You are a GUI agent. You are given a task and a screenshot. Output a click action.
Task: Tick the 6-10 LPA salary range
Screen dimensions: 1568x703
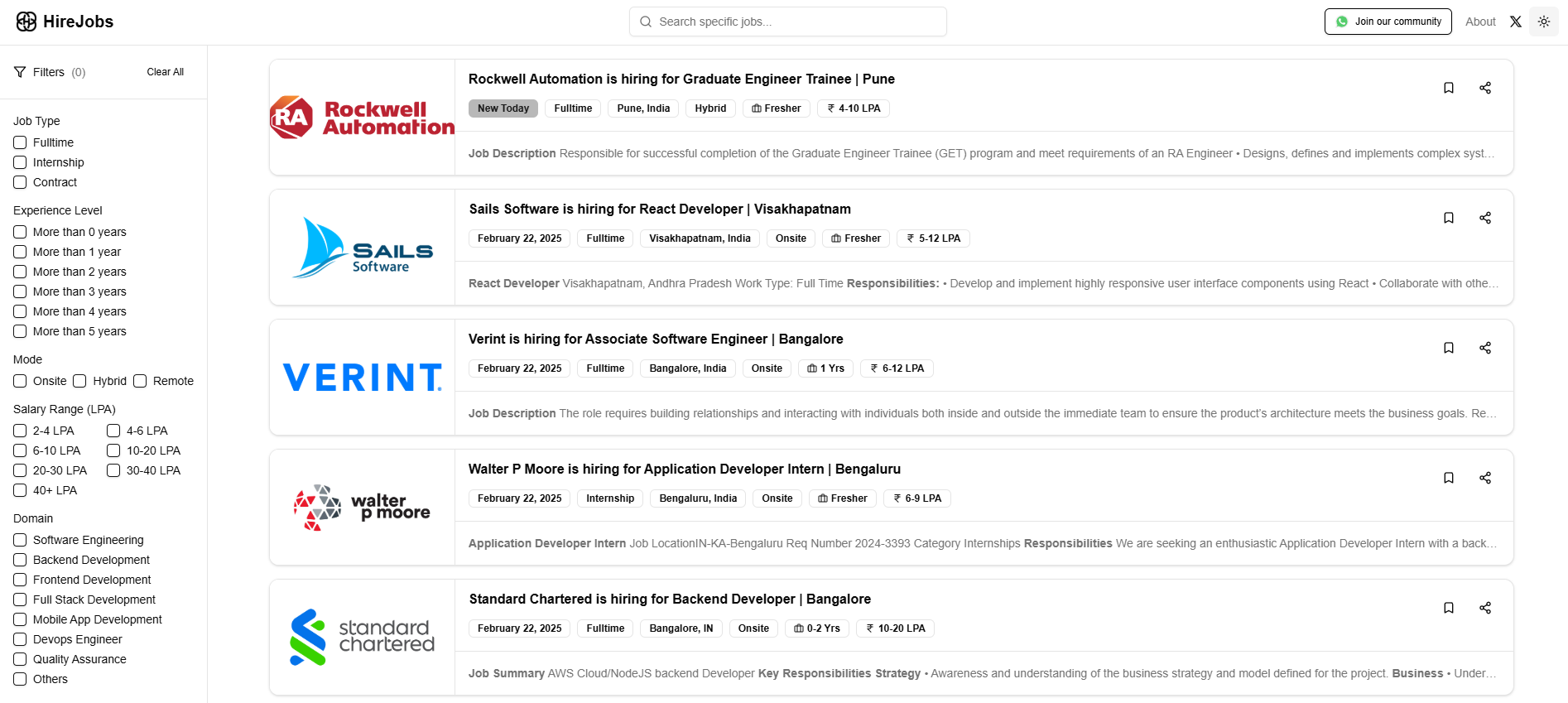coord(20,450)
